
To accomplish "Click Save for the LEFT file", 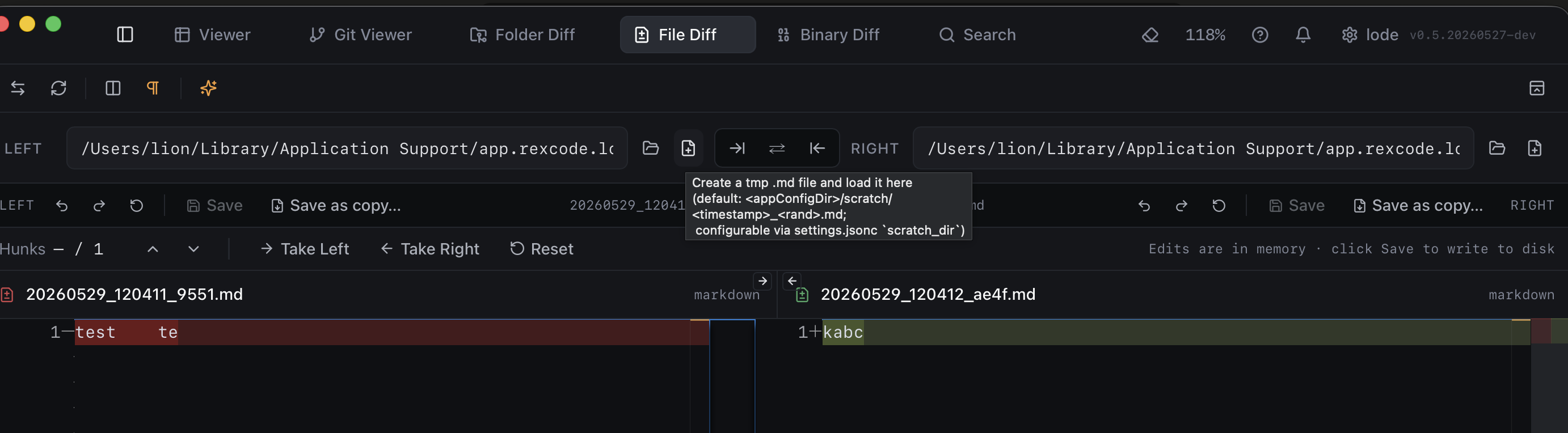I will coord(214,206).
